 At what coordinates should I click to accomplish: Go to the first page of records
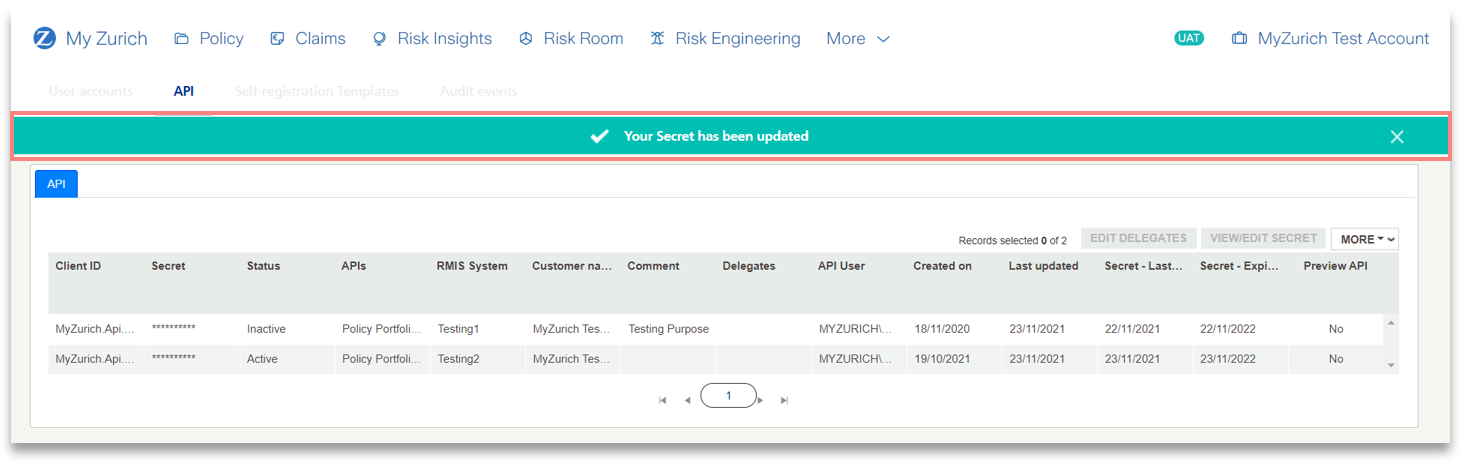click(663, 400)
